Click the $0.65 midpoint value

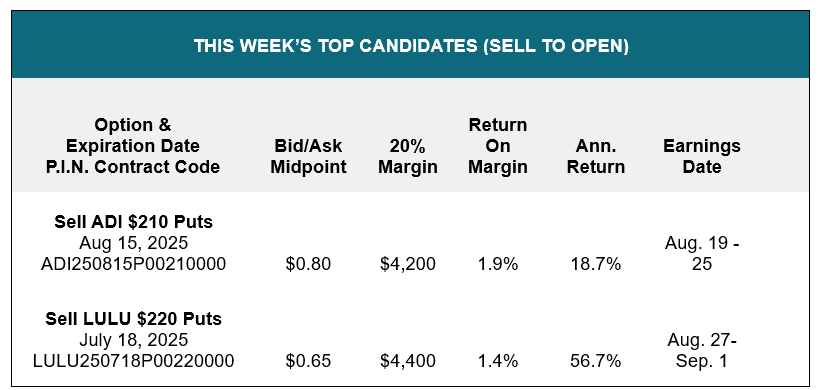[x=308, y=361]
